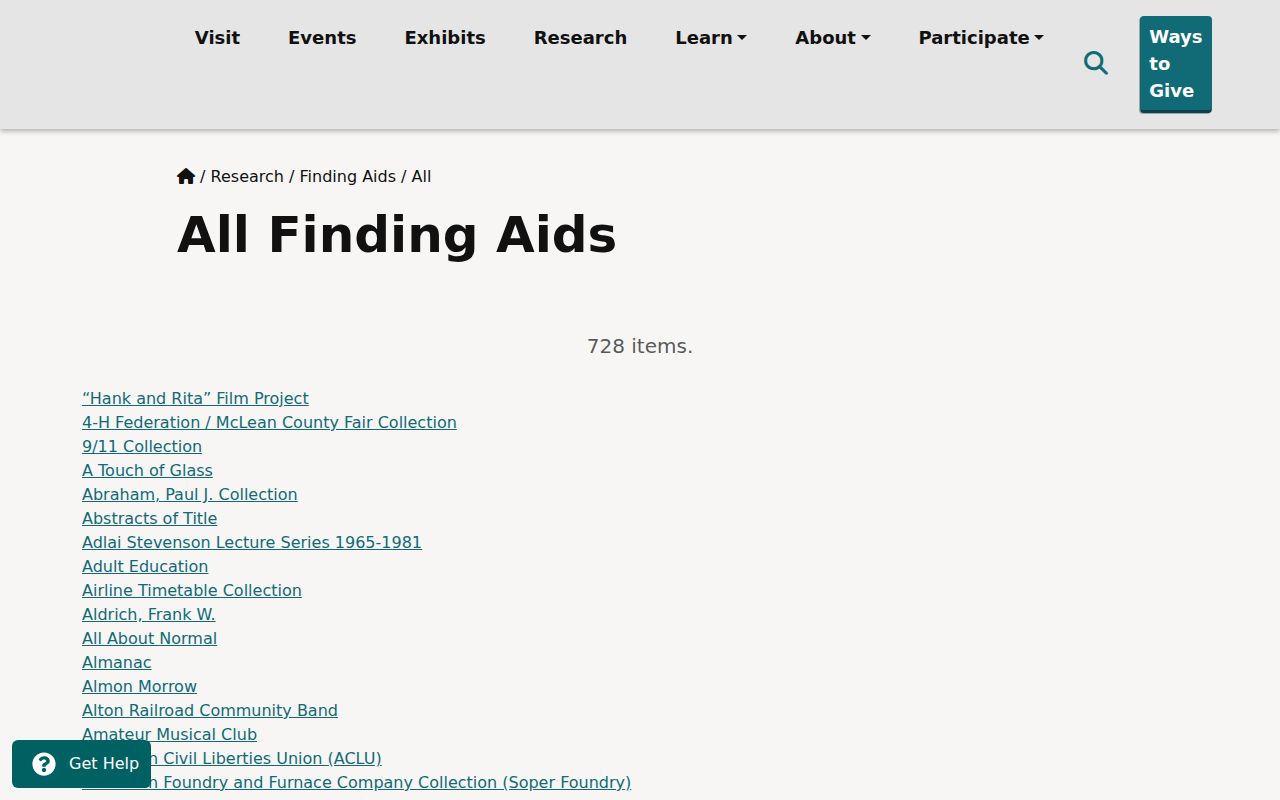Expand the Learn dropdown menu
This screenshot has width=1280, height=800.
(711, 38)
